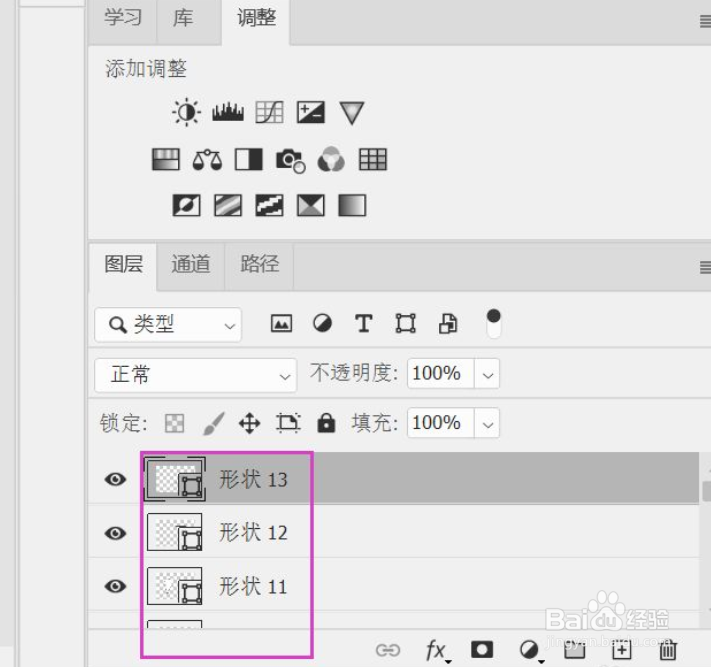
Task: Click the 不透明度 opacity value field
Action: pyautogui.click(x=441, y=374)
